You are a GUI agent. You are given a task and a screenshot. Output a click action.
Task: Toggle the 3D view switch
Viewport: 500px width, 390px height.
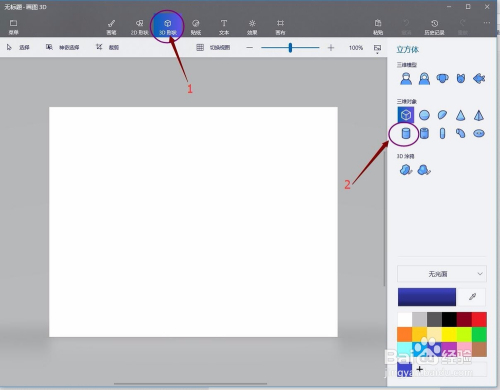[213, 47]
